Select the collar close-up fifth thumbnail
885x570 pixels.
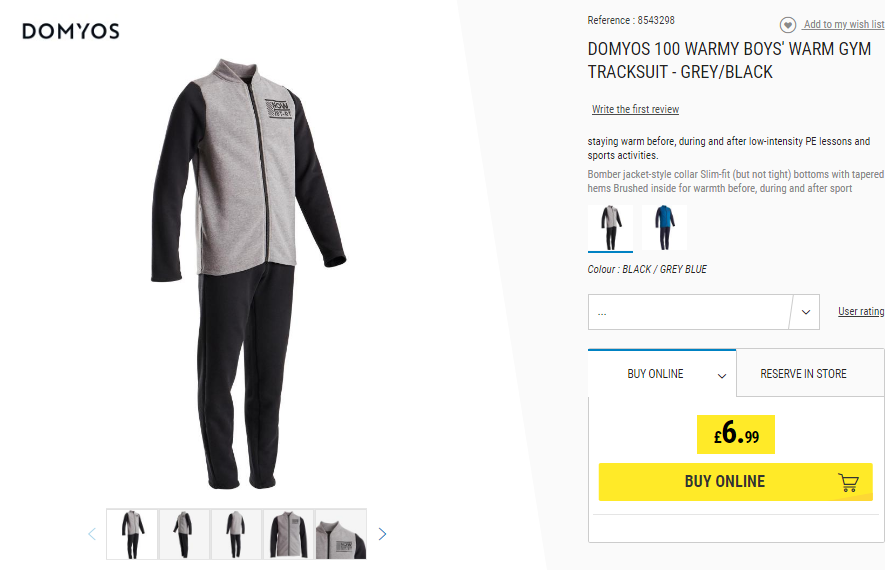[341, 534]
